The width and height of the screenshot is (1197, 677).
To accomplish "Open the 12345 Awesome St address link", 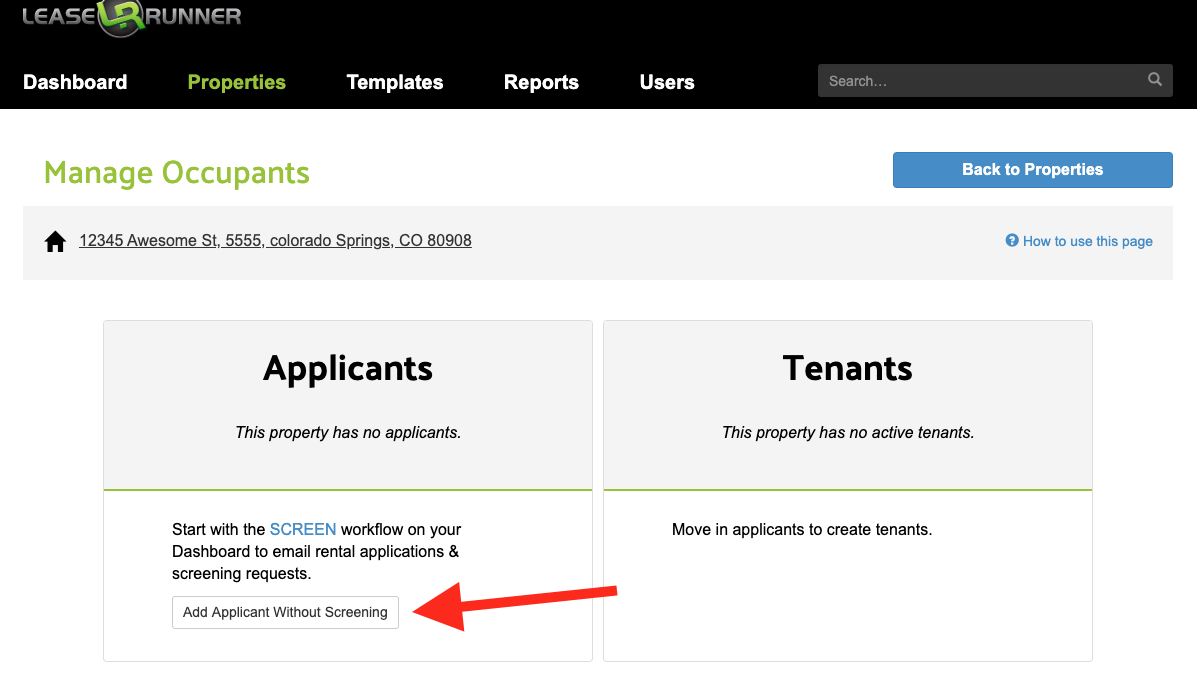I will point(275,241).
